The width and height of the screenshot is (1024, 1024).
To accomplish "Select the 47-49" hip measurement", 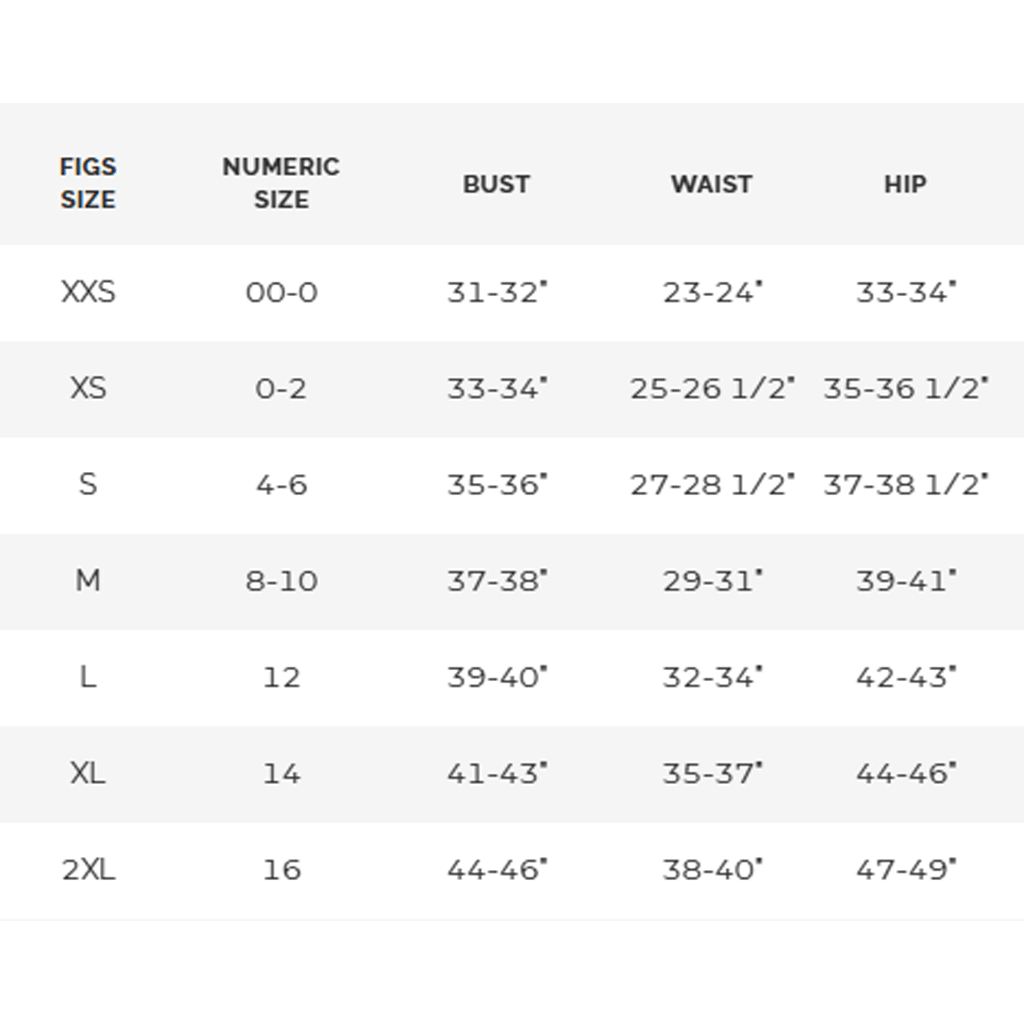I will [906, 869].
